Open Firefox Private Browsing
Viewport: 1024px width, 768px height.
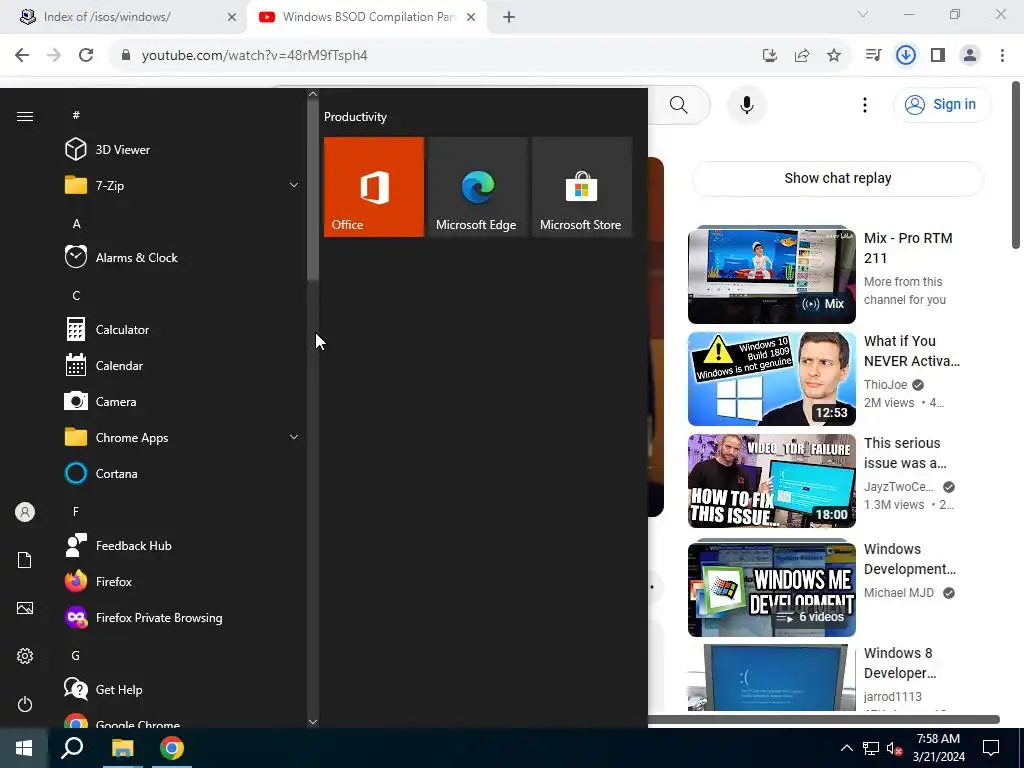coord(183,617)
